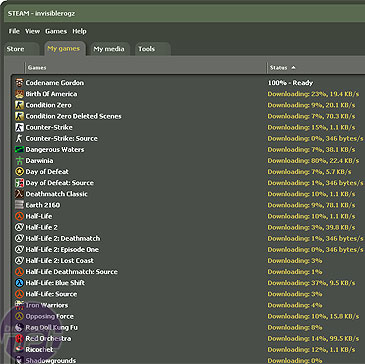Image resolution: width=365 pixels, height=364 pixels.
Task: Click the Day of Defeat: Source icon
Action: 20,183
